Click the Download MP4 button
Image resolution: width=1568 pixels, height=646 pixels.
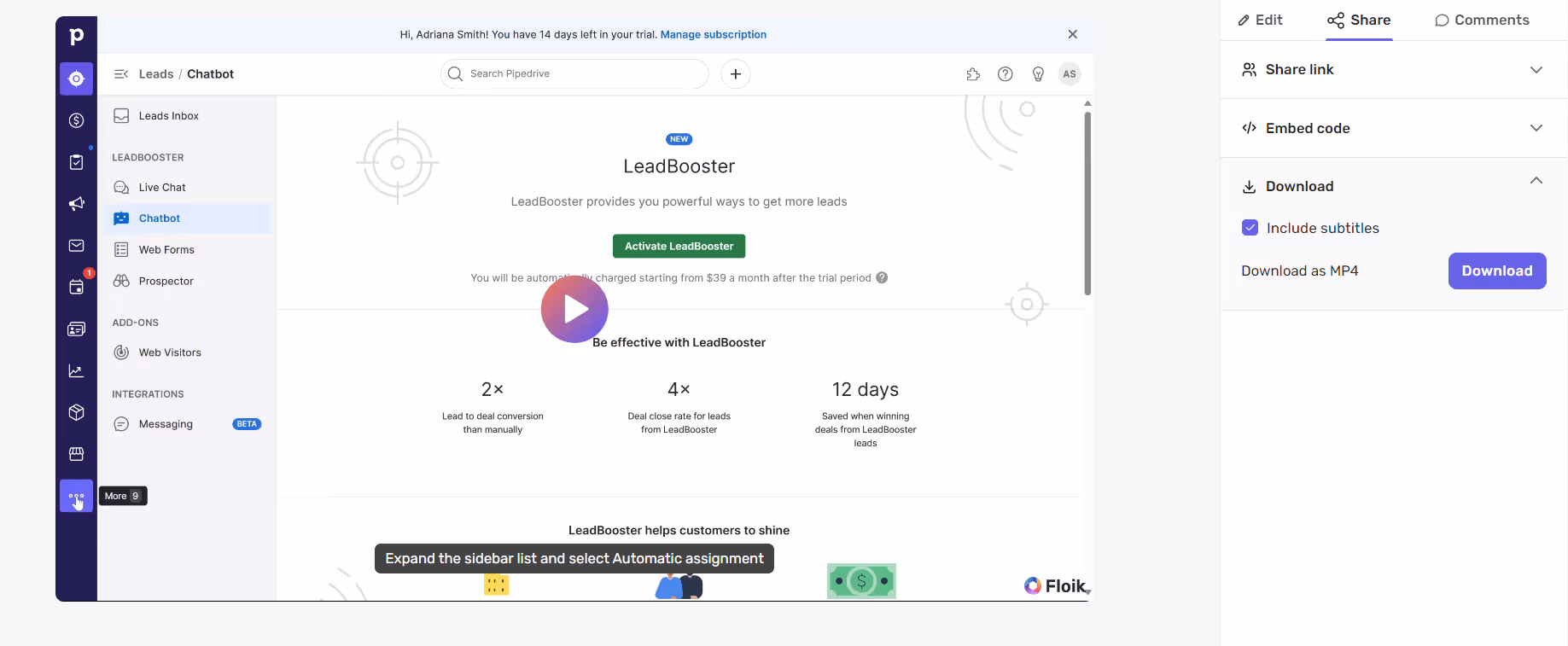[1497, 271]
